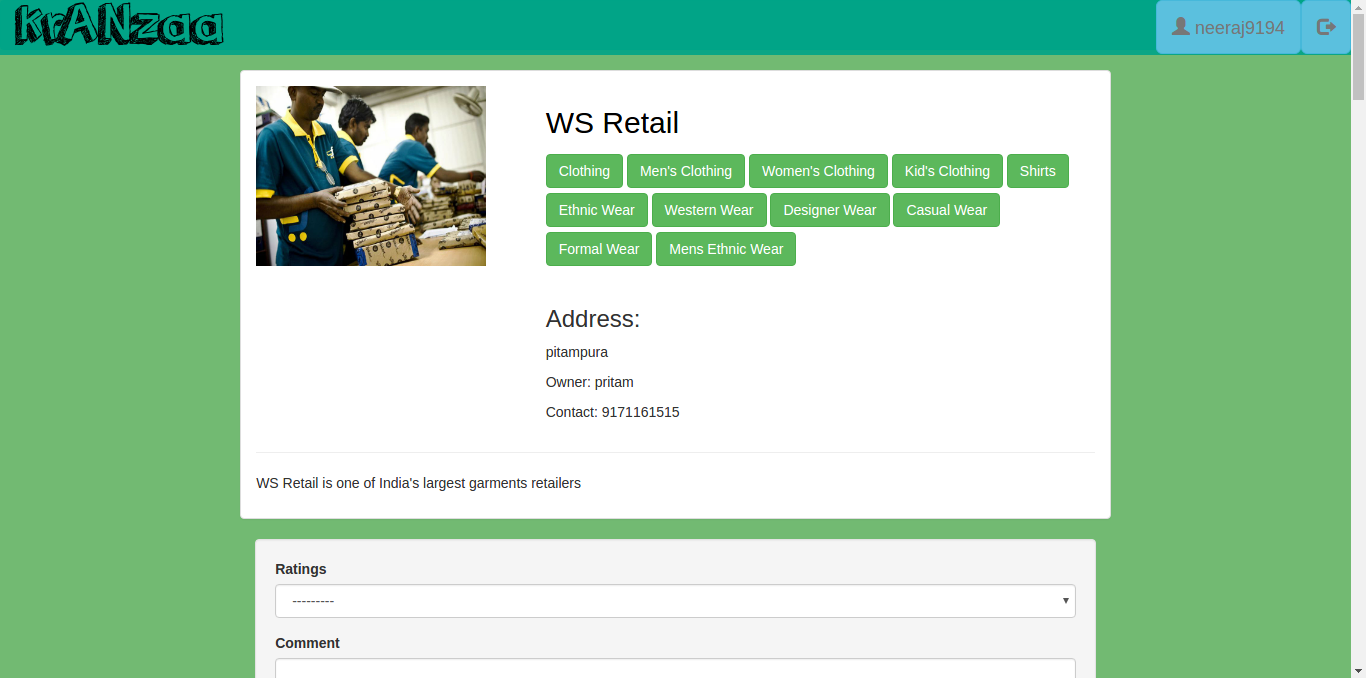The width and height of the screenshot is (1366, 678).
Task: Select the Ethnic Wear tag
Action: [597, 210]
